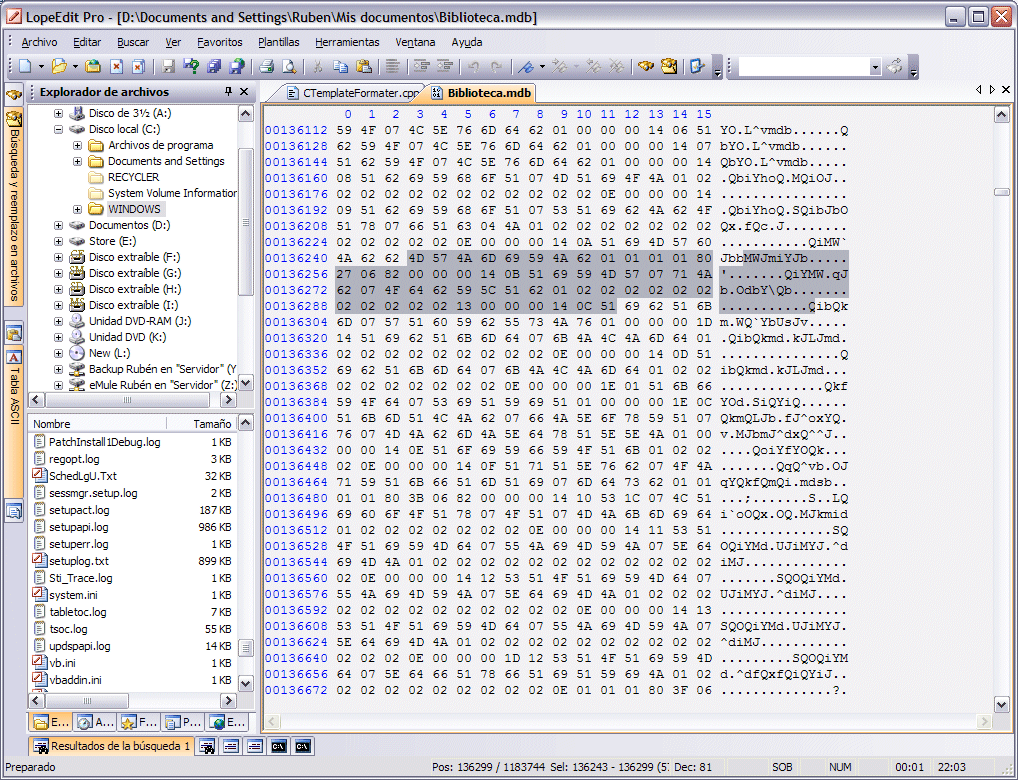Click the Print icon
Screen dimensions: 1018x780
coord(266,66)
